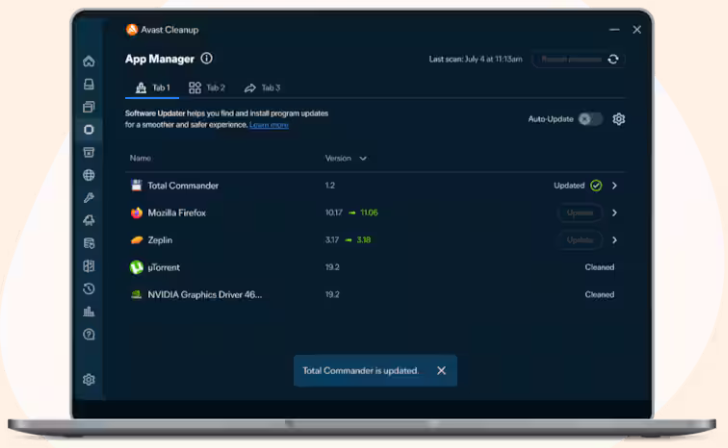This screenshot has width=728, height=448.
Task: Open the Learn more link
Action: click(x=269, y=125)
